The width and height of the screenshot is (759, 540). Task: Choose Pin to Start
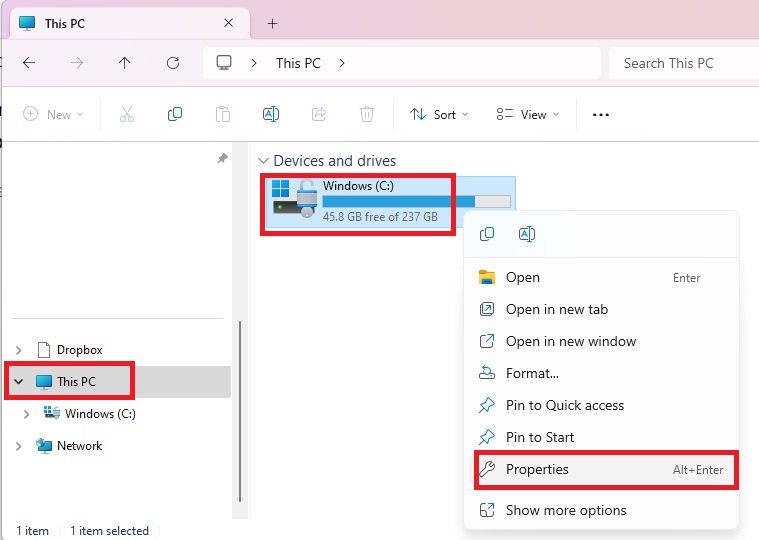(601, 437)
